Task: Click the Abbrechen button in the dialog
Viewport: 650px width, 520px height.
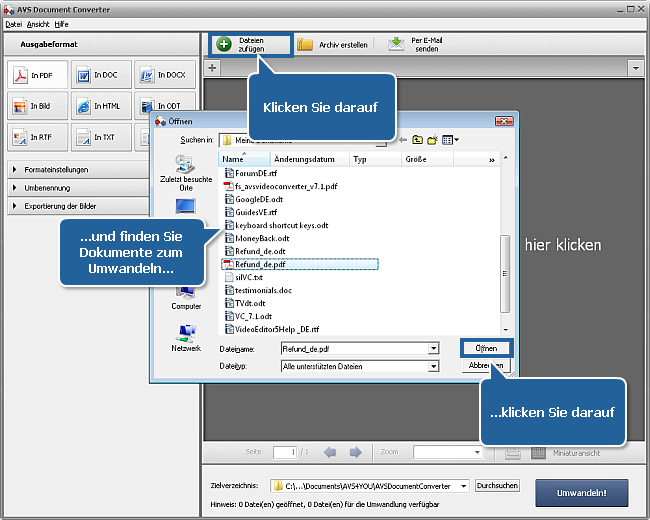Action: 486,365
